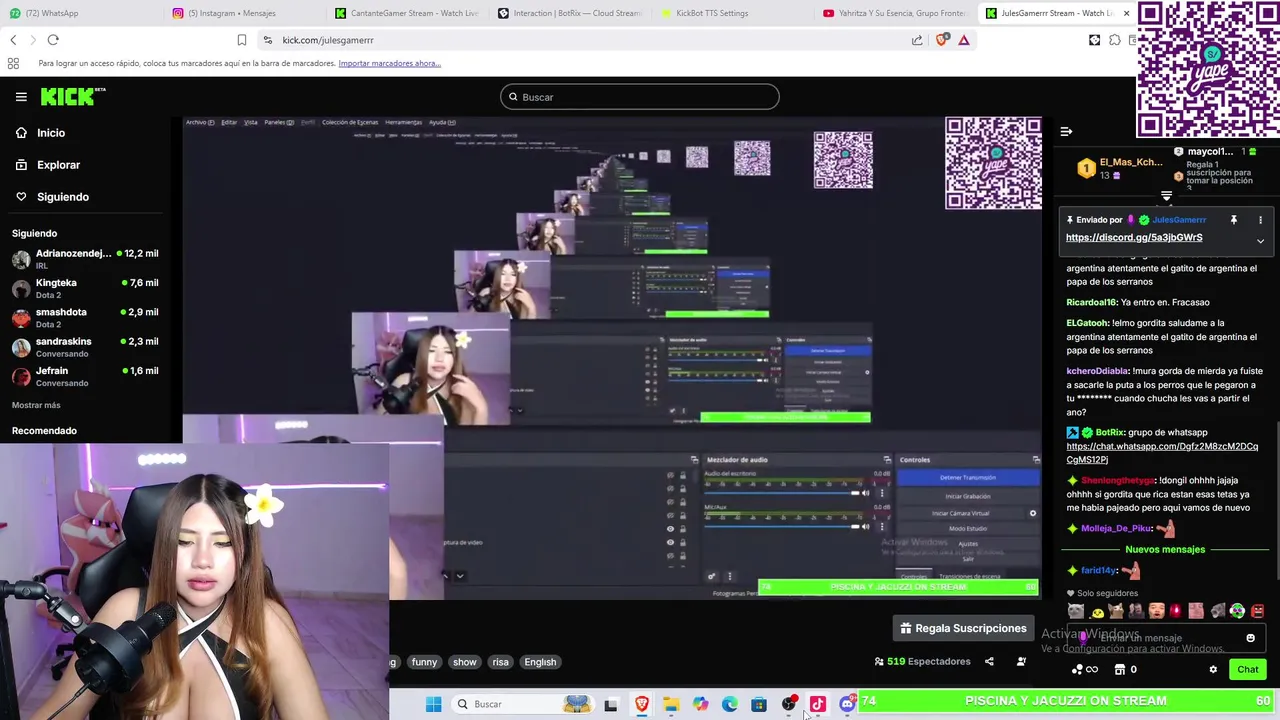Mute Audio del escritorio in streamed OBS
Viewport: 1280px width, 720px height.
(865, 493)
